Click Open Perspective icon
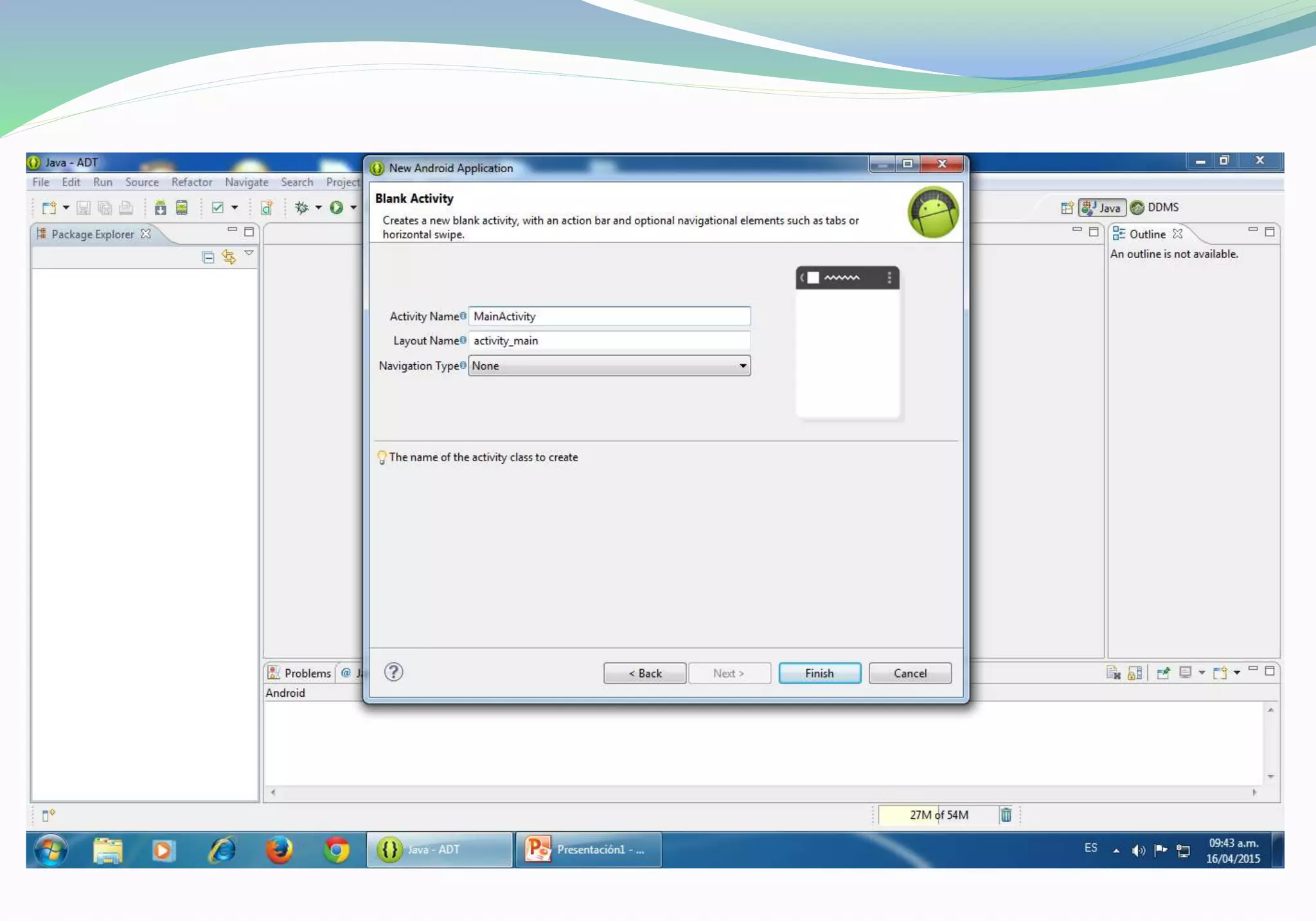The width and height of the screenshot is (1316, 921). click(1067, 207)
